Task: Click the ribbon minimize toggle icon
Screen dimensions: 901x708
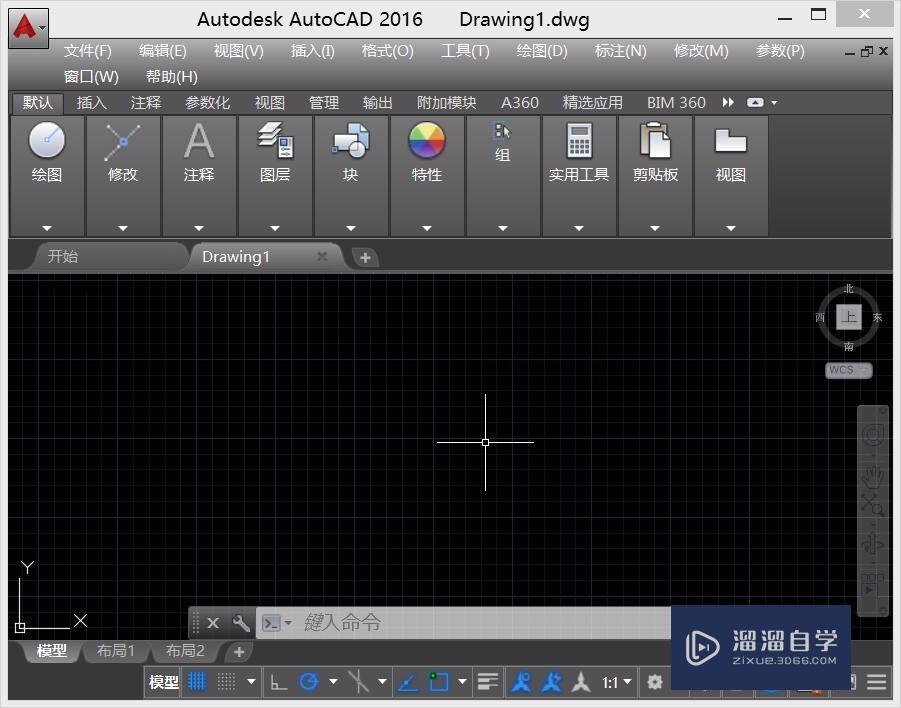Action: pos(755,102)
